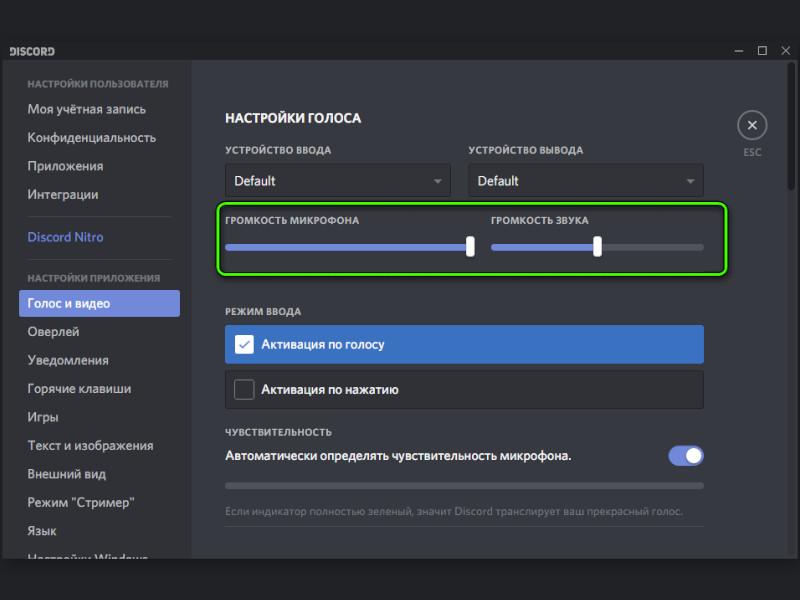800x600 pixels.
Task: Open the Оверлей settings
Action: (54, 332)
